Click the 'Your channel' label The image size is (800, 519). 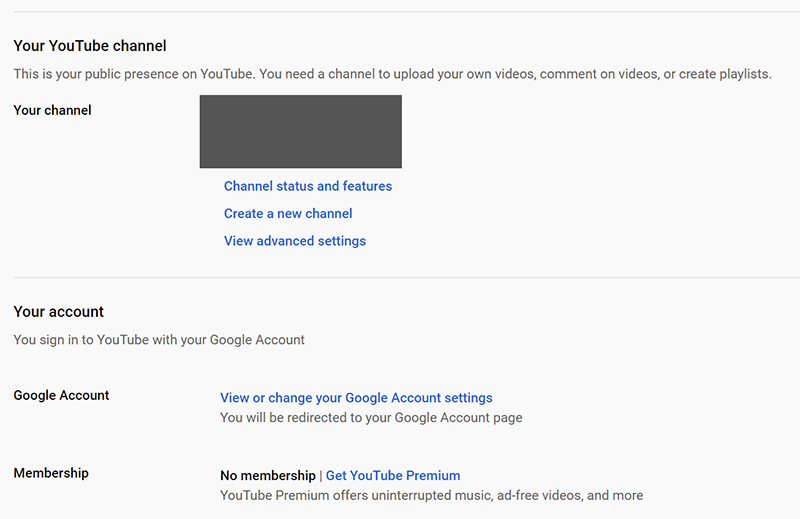point(53,110)
